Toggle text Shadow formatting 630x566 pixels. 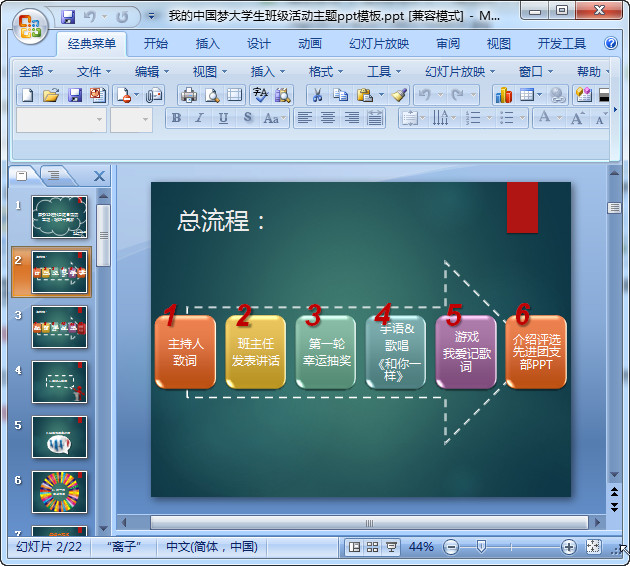(x=248, y=118)
